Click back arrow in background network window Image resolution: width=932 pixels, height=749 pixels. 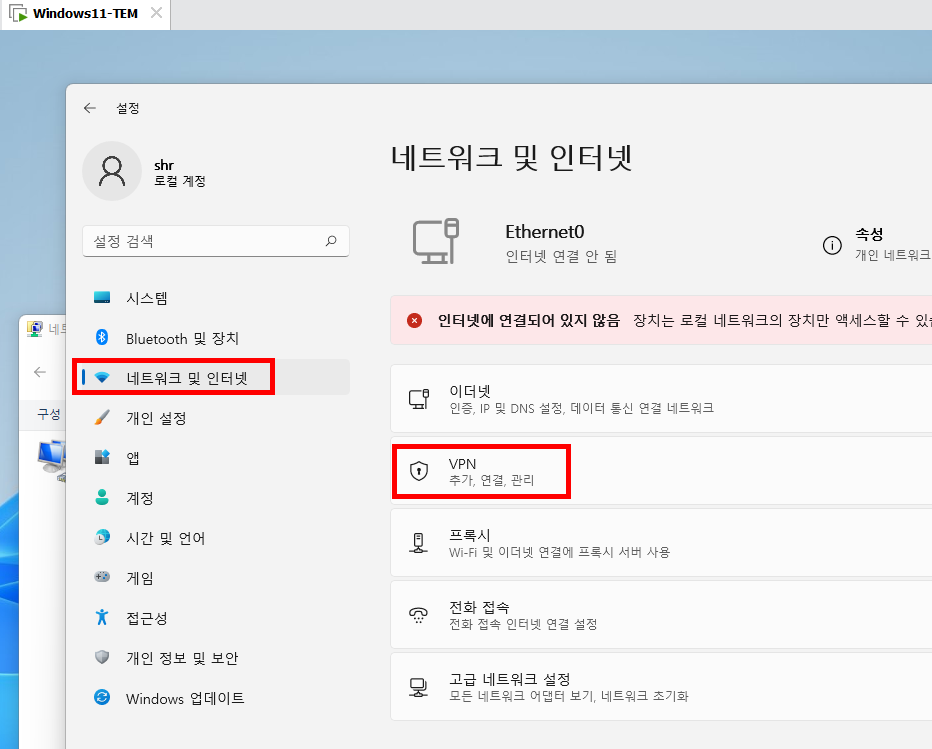[x=40, y=372]
